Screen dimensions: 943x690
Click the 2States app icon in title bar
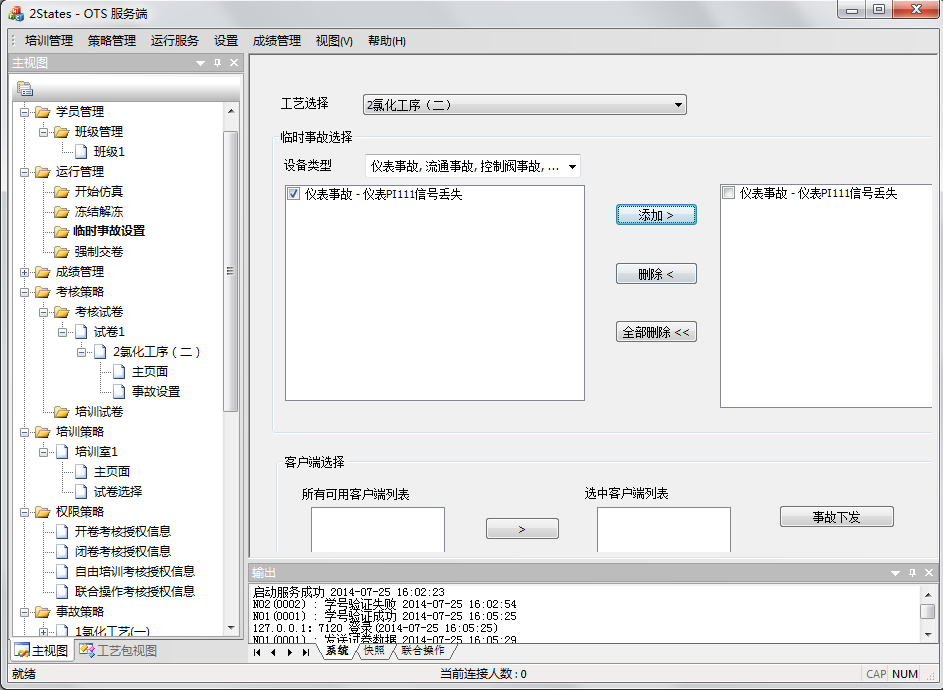click(x=16, y=13)
